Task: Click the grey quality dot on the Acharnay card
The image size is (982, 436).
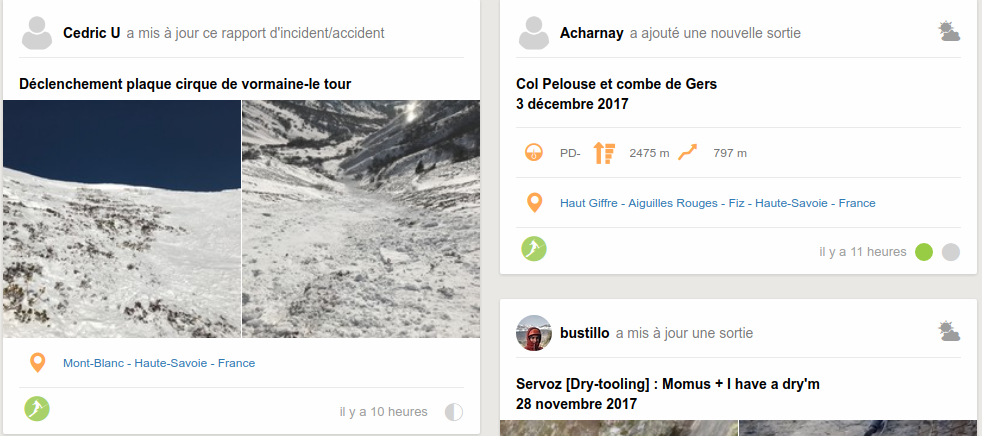Action: (x=951, y=252)
